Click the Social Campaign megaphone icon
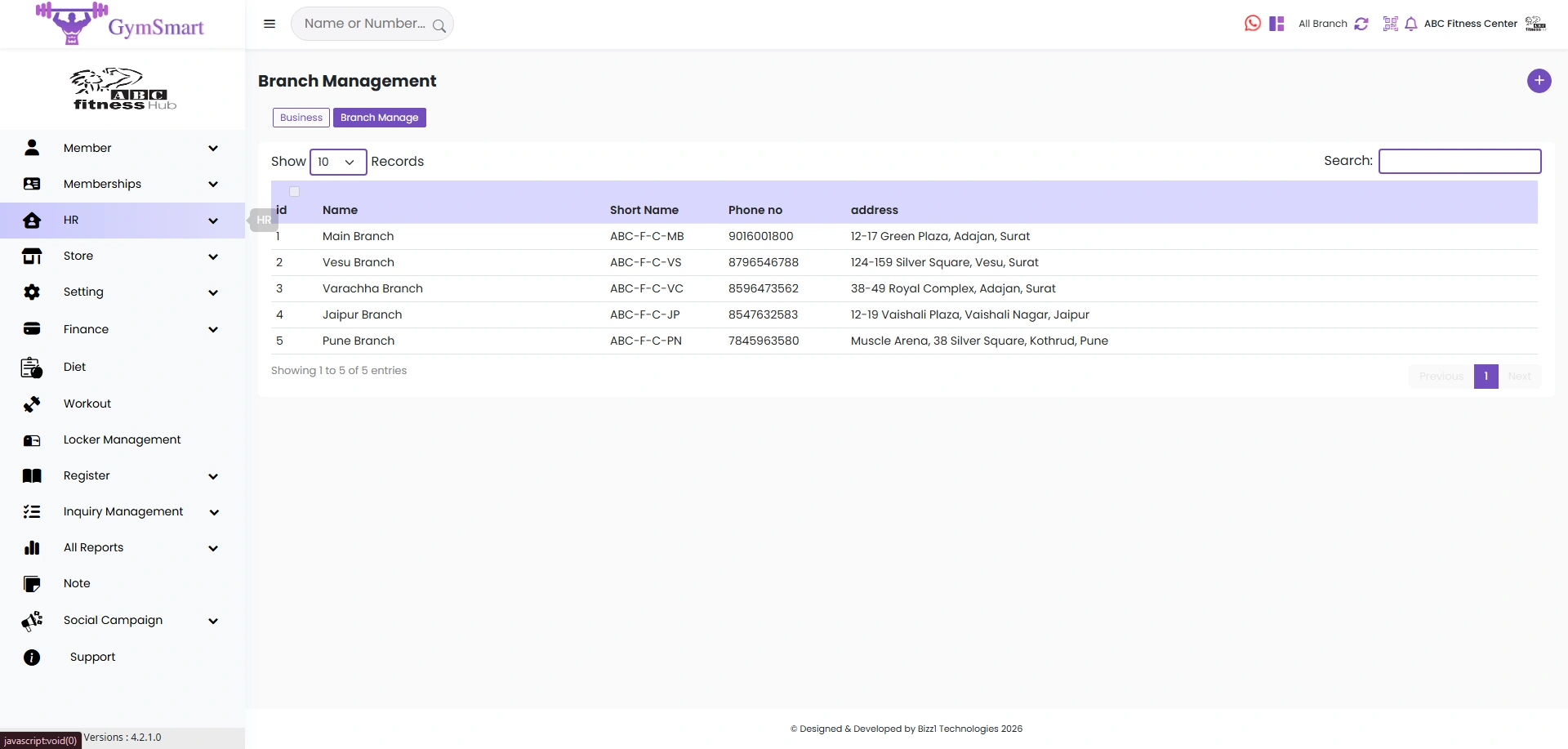1568x749 pixels. [x=32, y=621]
